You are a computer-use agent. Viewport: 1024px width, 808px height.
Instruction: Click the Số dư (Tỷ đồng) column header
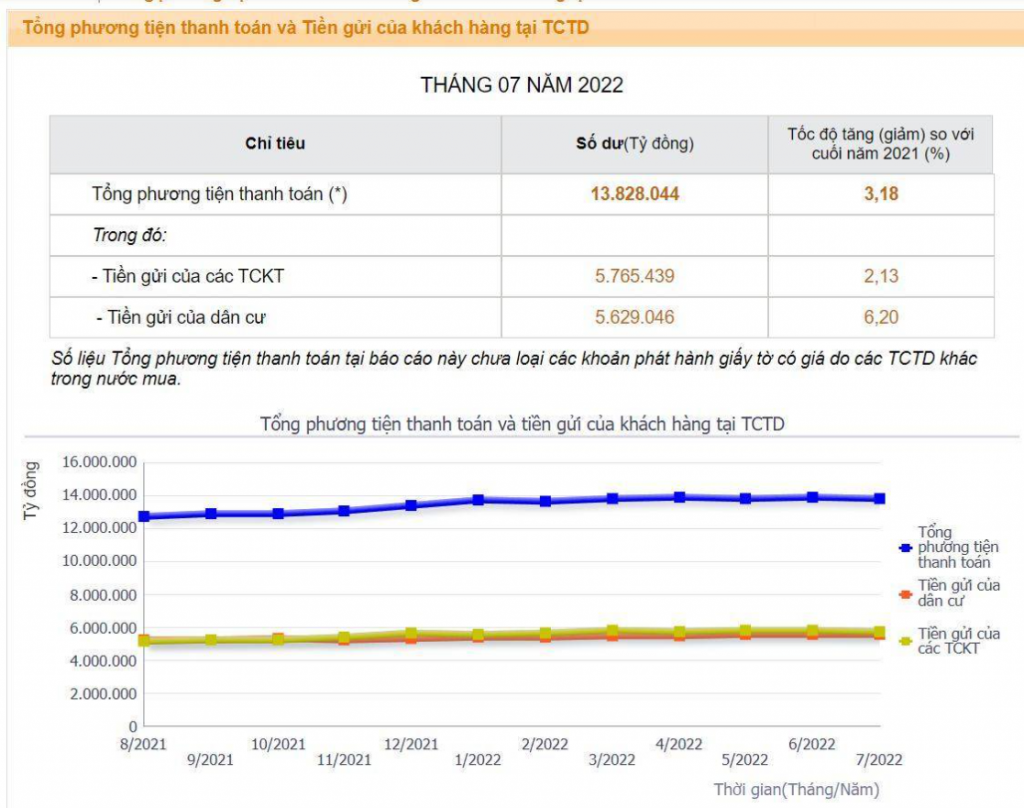(634, 144)
